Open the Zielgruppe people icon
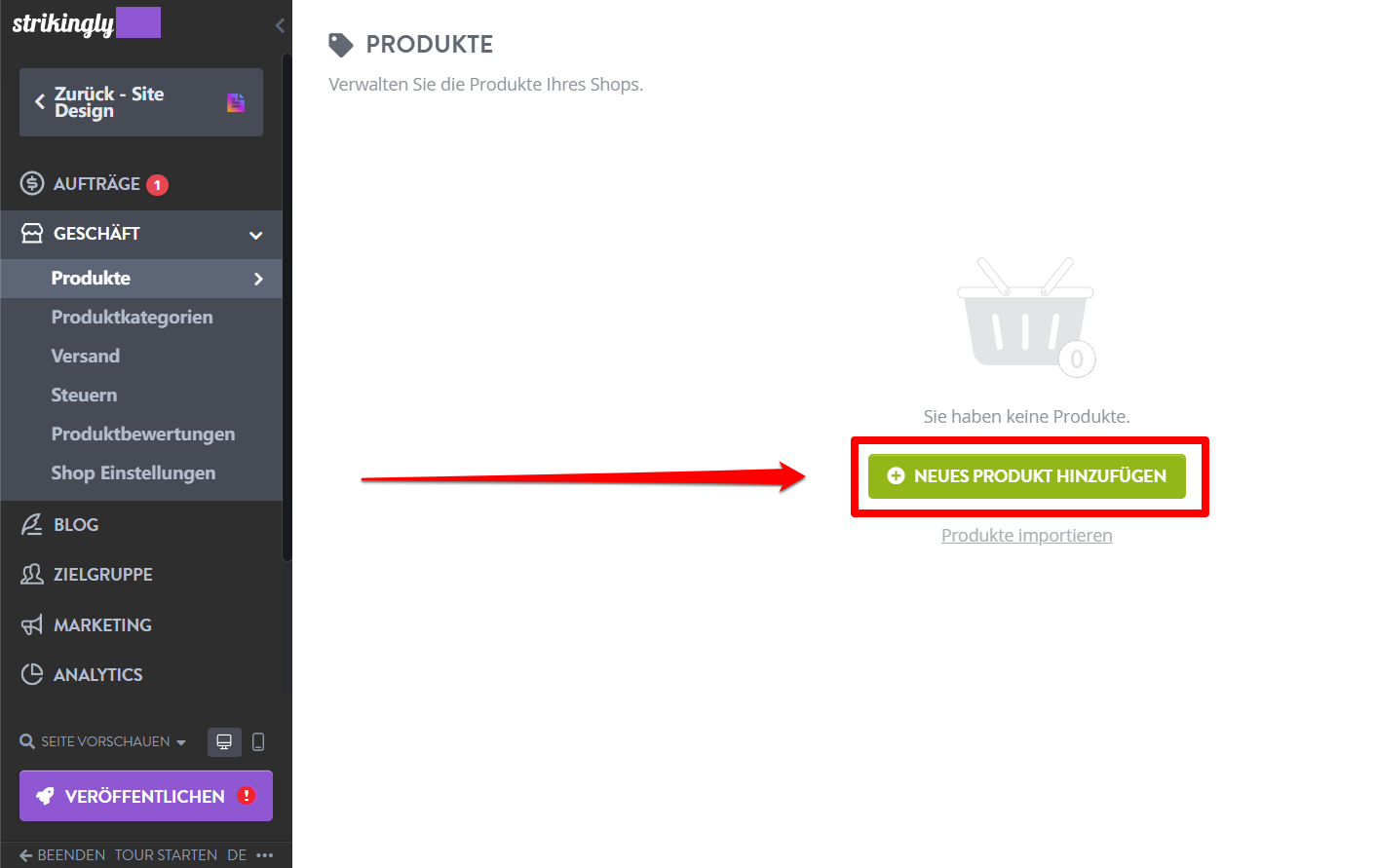 pos(32,574)
